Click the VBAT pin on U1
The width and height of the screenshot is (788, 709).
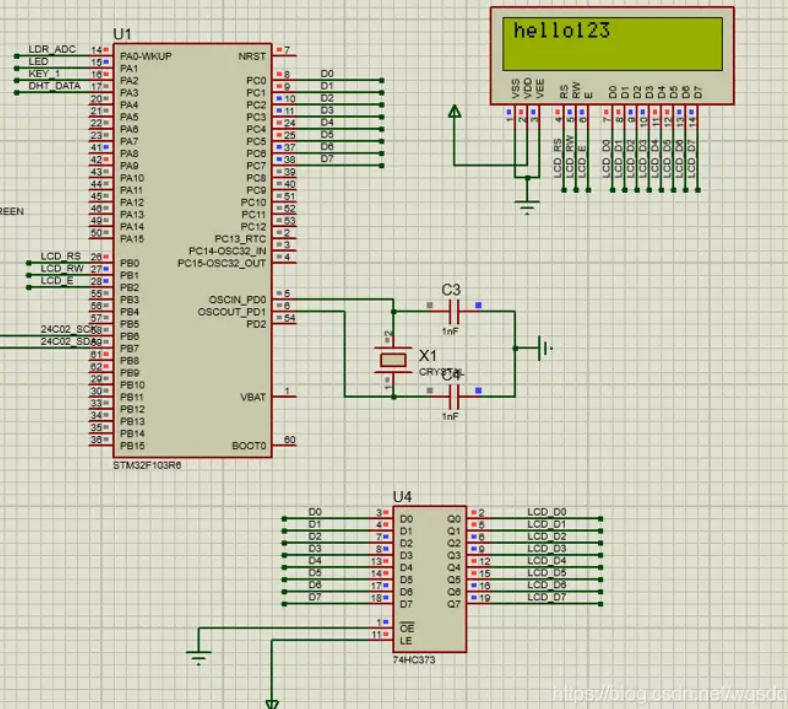tap(253, 397)
